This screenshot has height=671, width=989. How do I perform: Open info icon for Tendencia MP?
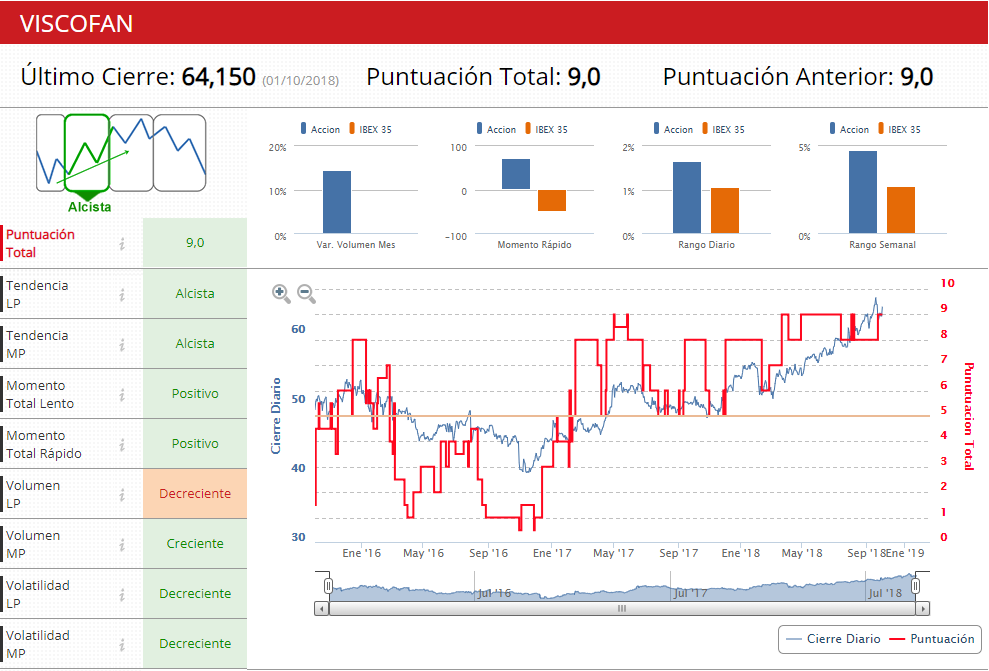coord(122,344)
